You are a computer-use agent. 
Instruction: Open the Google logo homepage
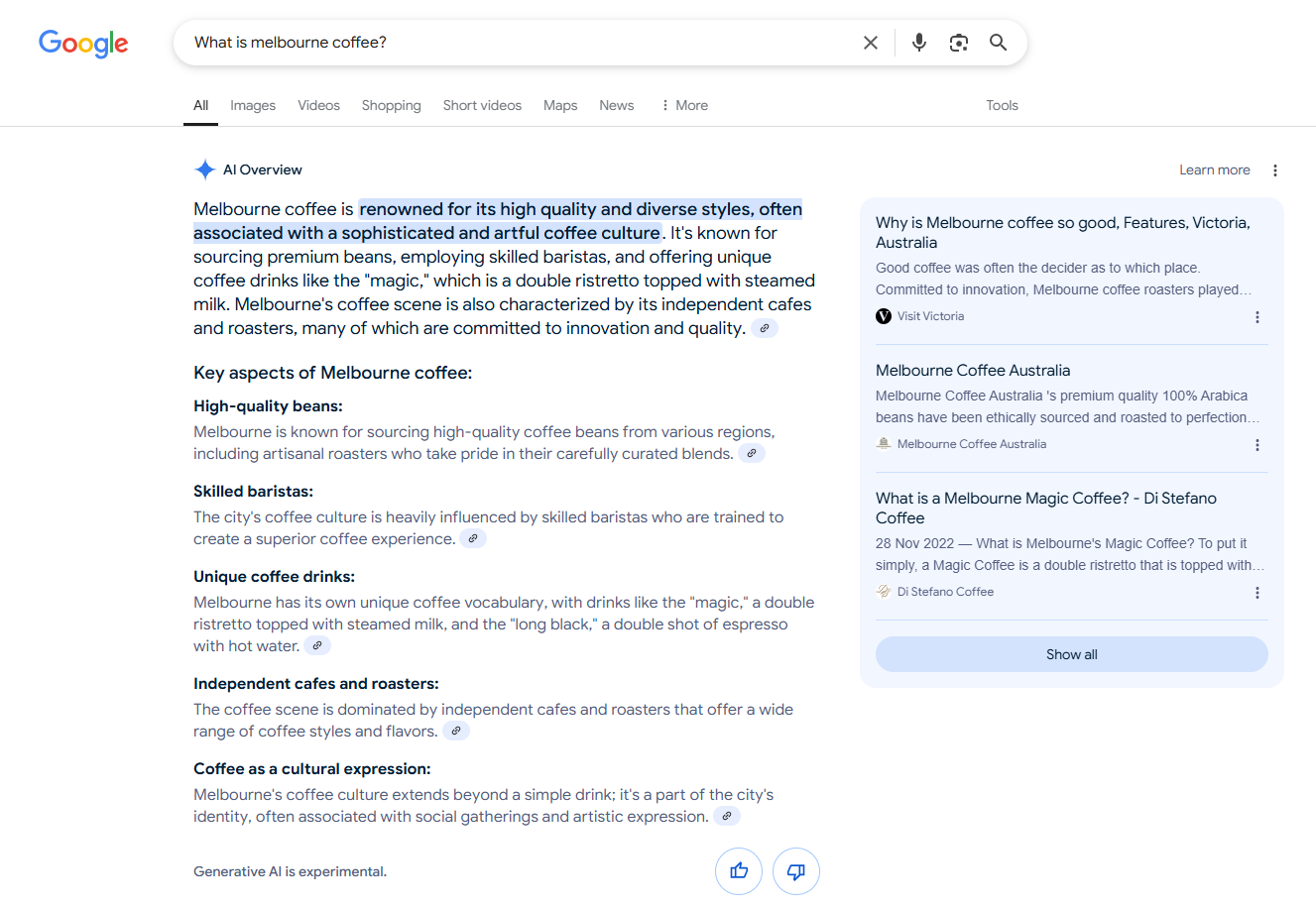point(83,43)
